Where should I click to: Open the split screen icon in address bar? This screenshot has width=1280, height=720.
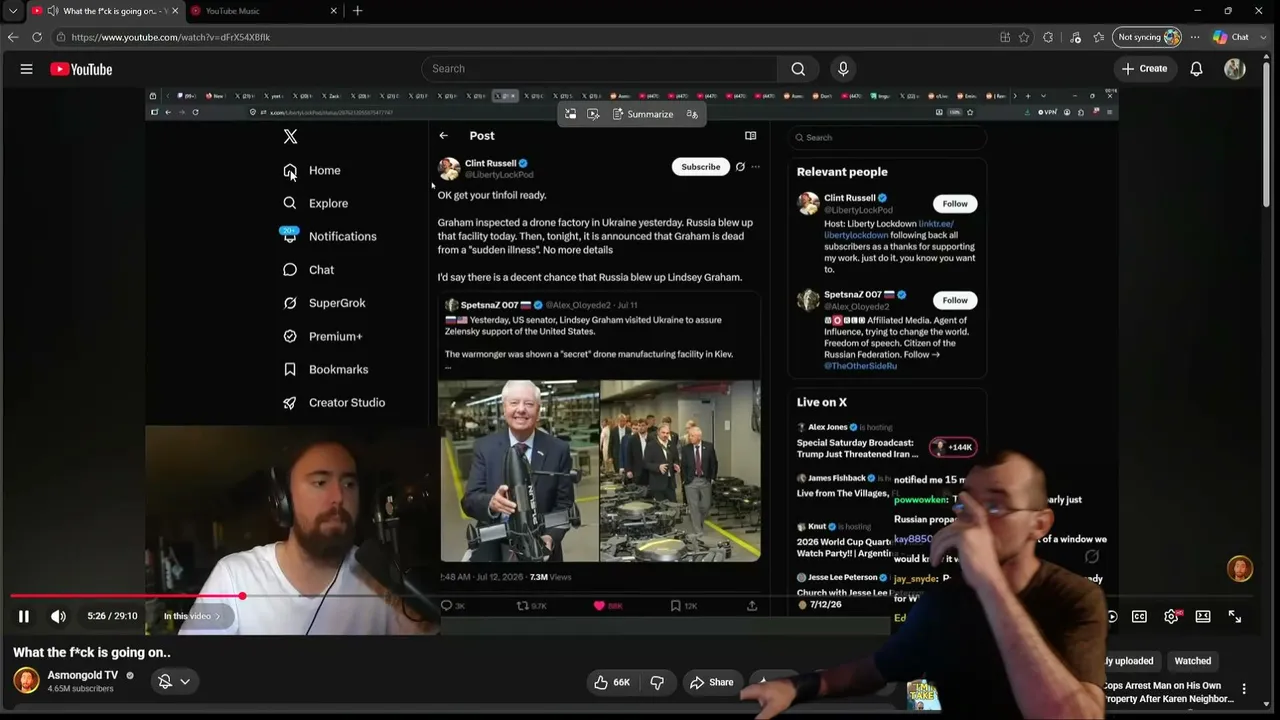coord(1005,37)
